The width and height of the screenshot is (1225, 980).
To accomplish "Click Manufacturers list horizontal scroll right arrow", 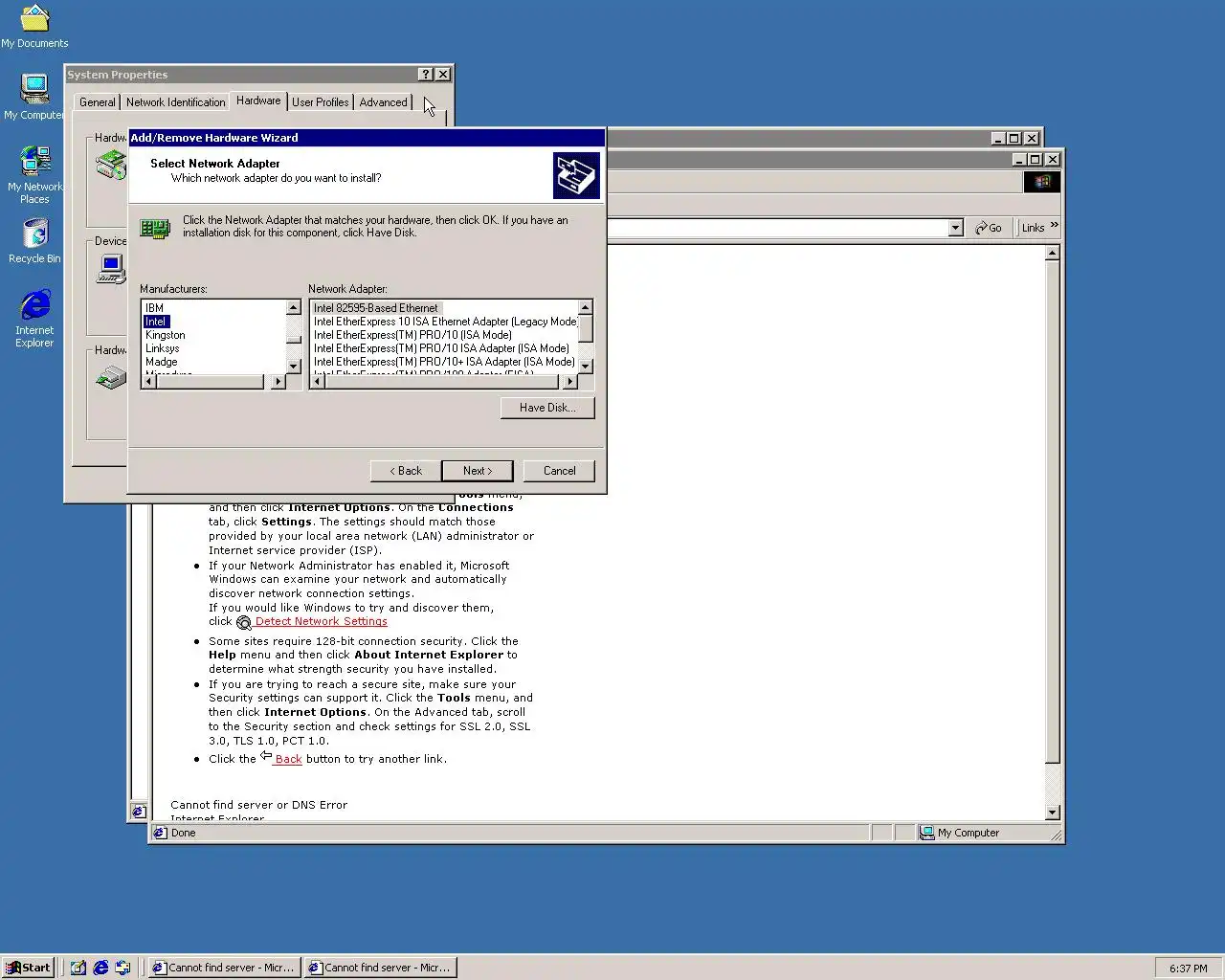I will coord(278,381).
